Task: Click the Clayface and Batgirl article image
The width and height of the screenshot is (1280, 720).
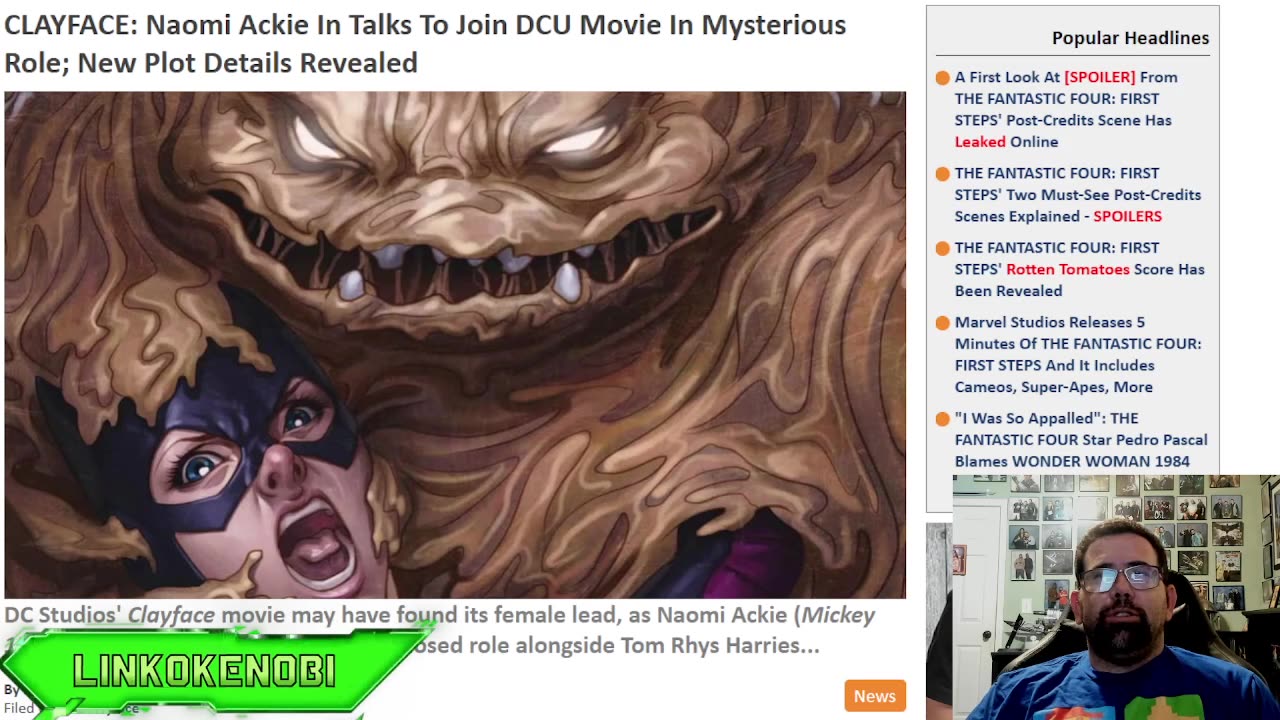Action: click(455, 345)
